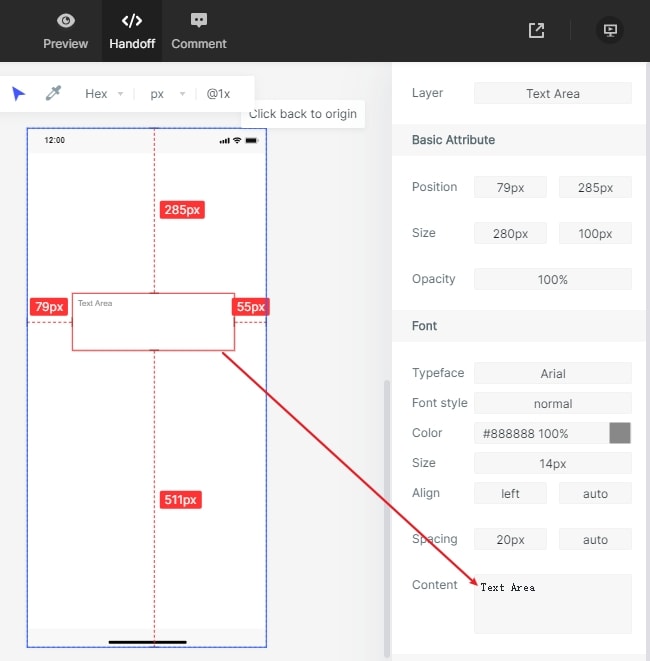Open the Hex color format dropdown
Image resolution: width=650 pixels, height=661 pixels.
pyautogui.click(x=104, y=94)
